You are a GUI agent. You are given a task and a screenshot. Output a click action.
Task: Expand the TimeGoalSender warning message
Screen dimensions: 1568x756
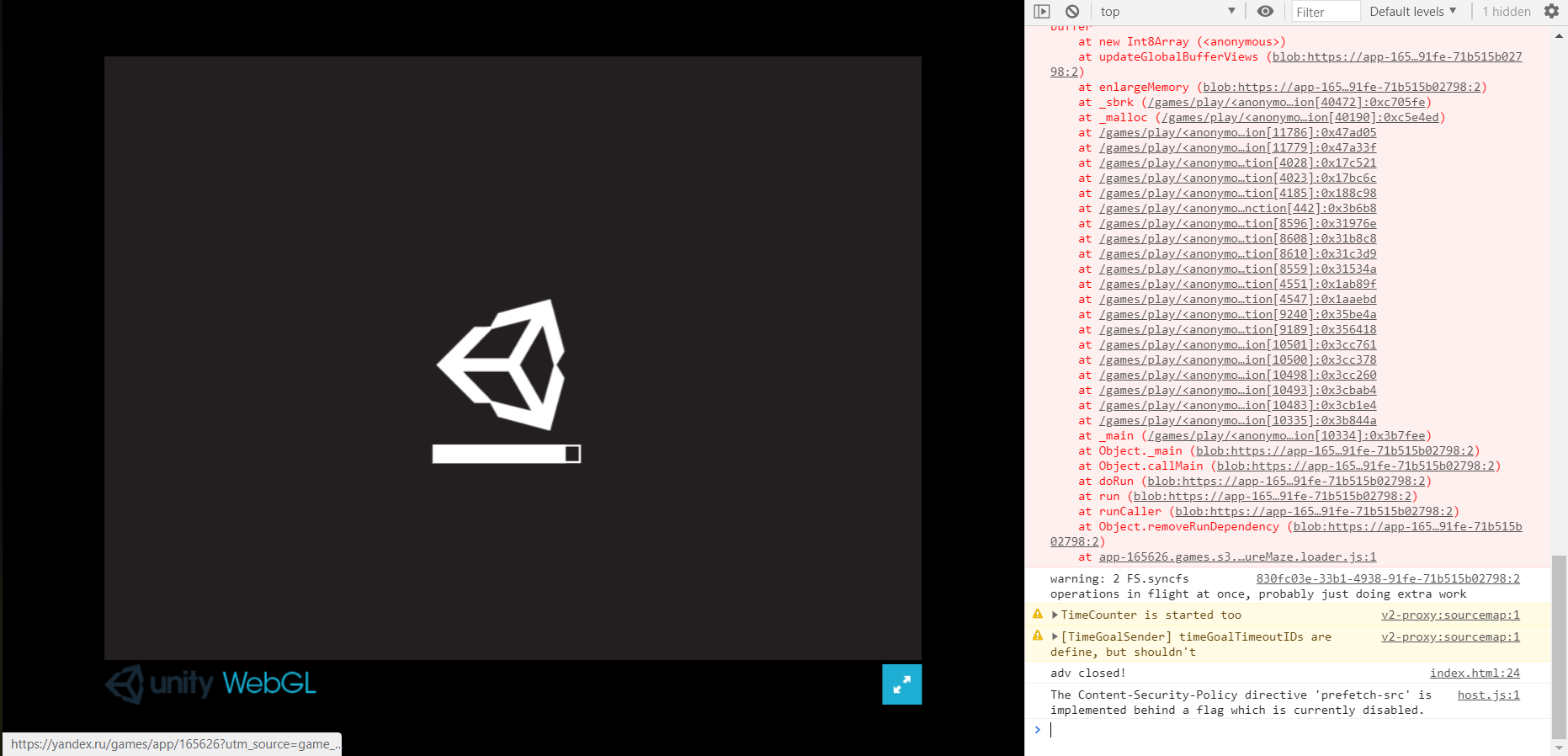(x=1055, y=637)
